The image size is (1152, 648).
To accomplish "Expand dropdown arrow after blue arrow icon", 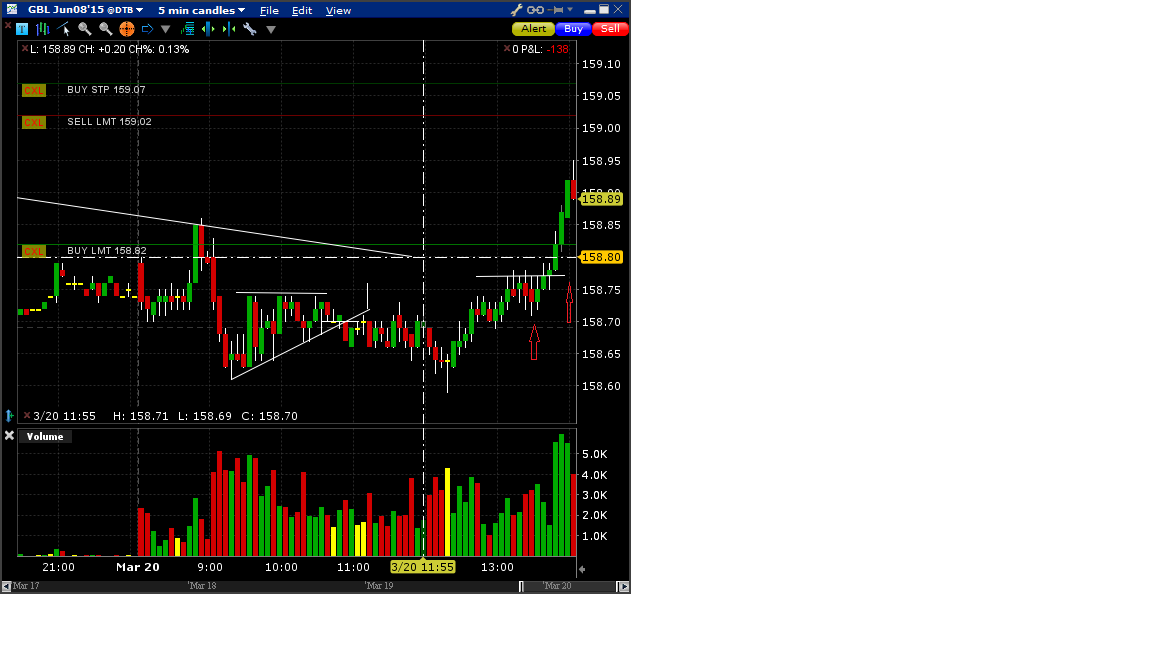I will pos(165,29).
